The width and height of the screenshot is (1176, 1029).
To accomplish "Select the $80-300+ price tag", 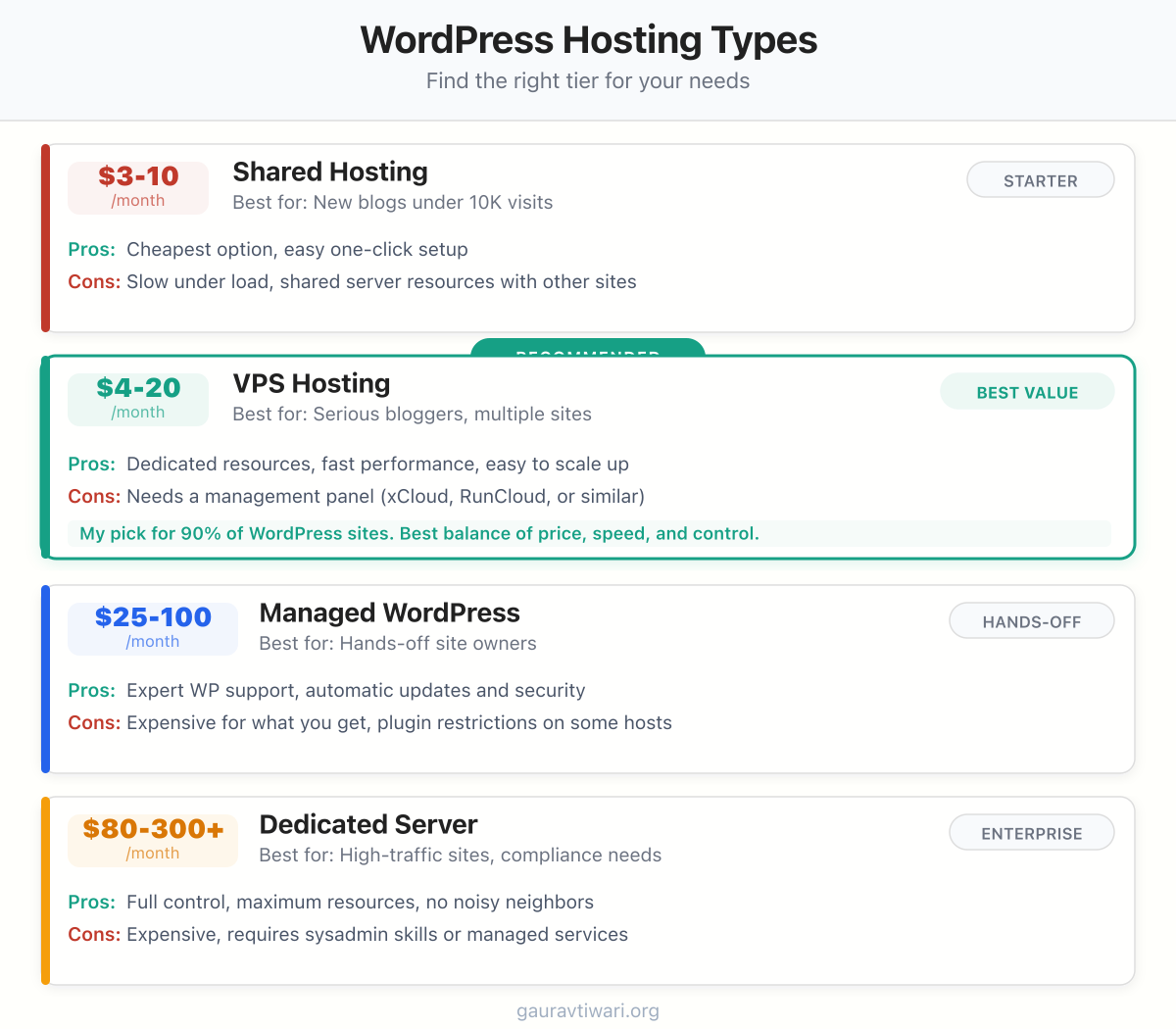I will point(152,838).
